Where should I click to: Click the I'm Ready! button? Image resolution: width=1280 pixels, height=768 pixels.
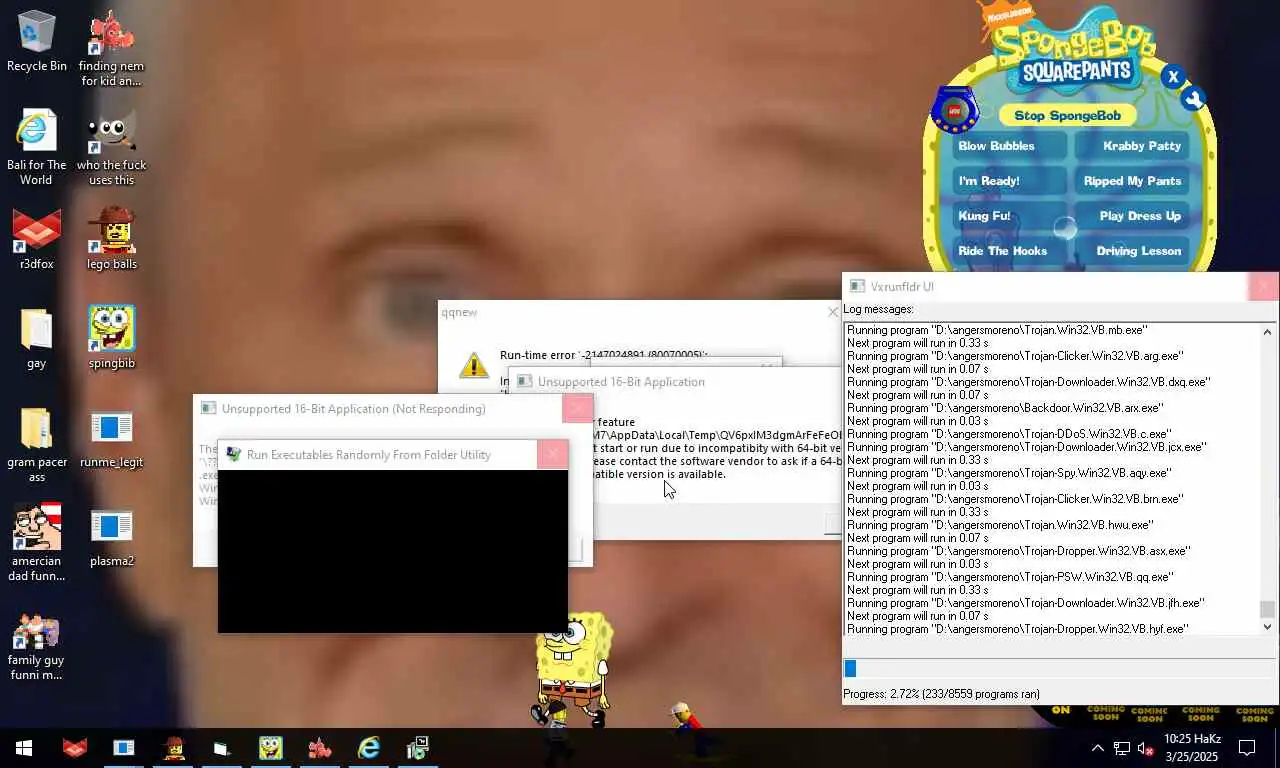[1010, 181]
